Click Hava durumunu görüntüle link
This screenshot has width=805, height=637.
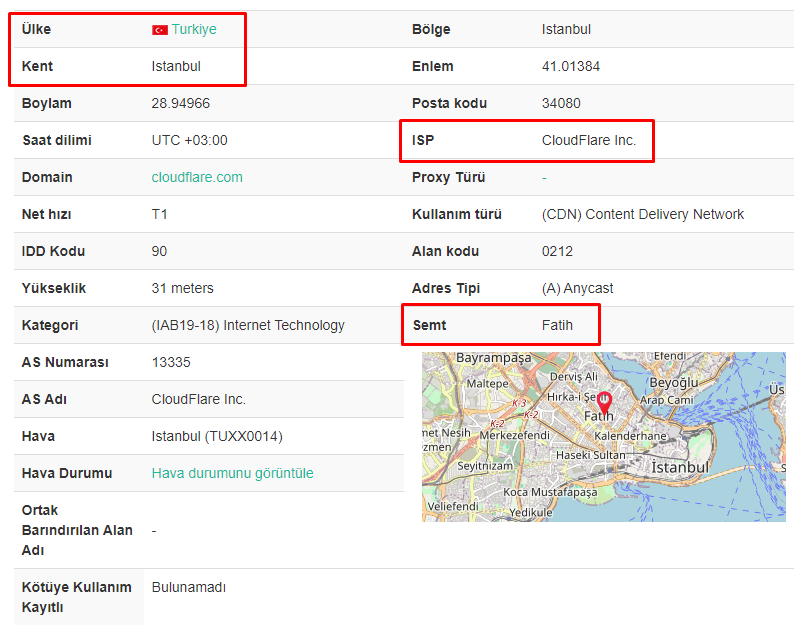232,473
